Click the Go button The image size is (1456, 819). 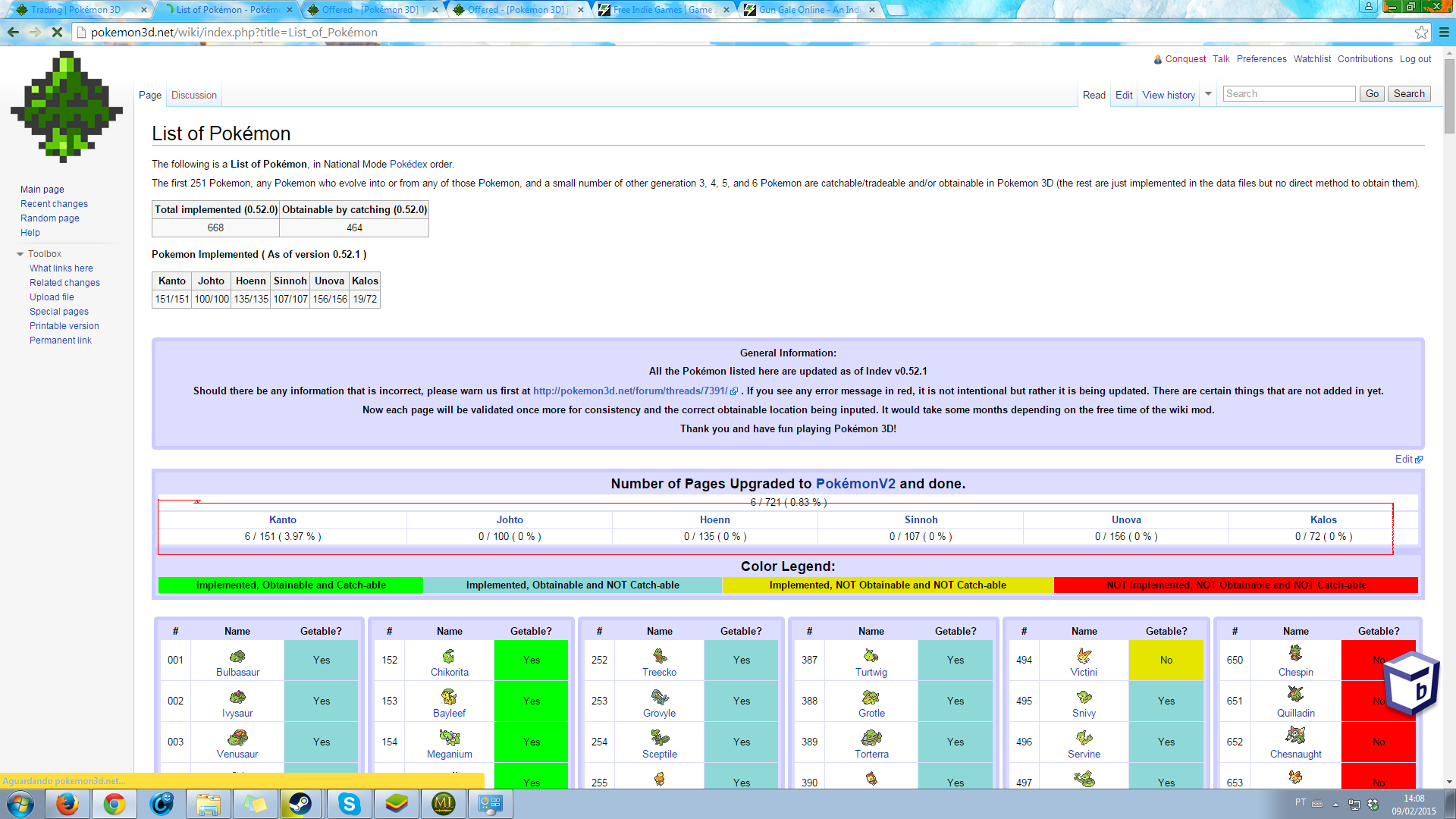point(1372,94)
